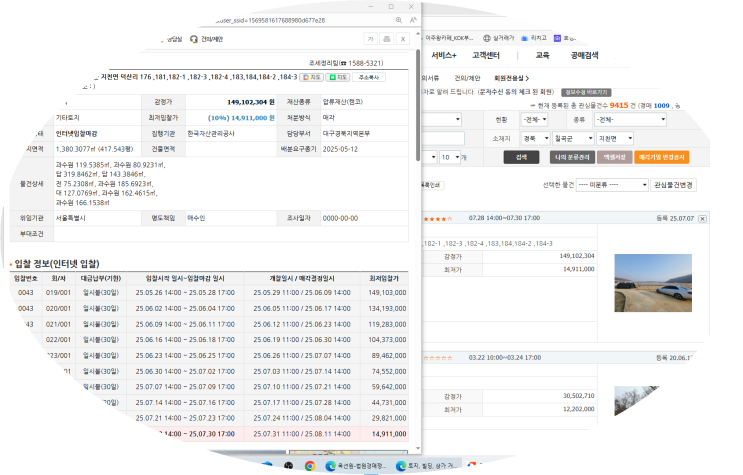Open the 10 items-per-page dropdown
Image resolution: width=743 pixels, height=475 pixels.
tap(450, 157)
